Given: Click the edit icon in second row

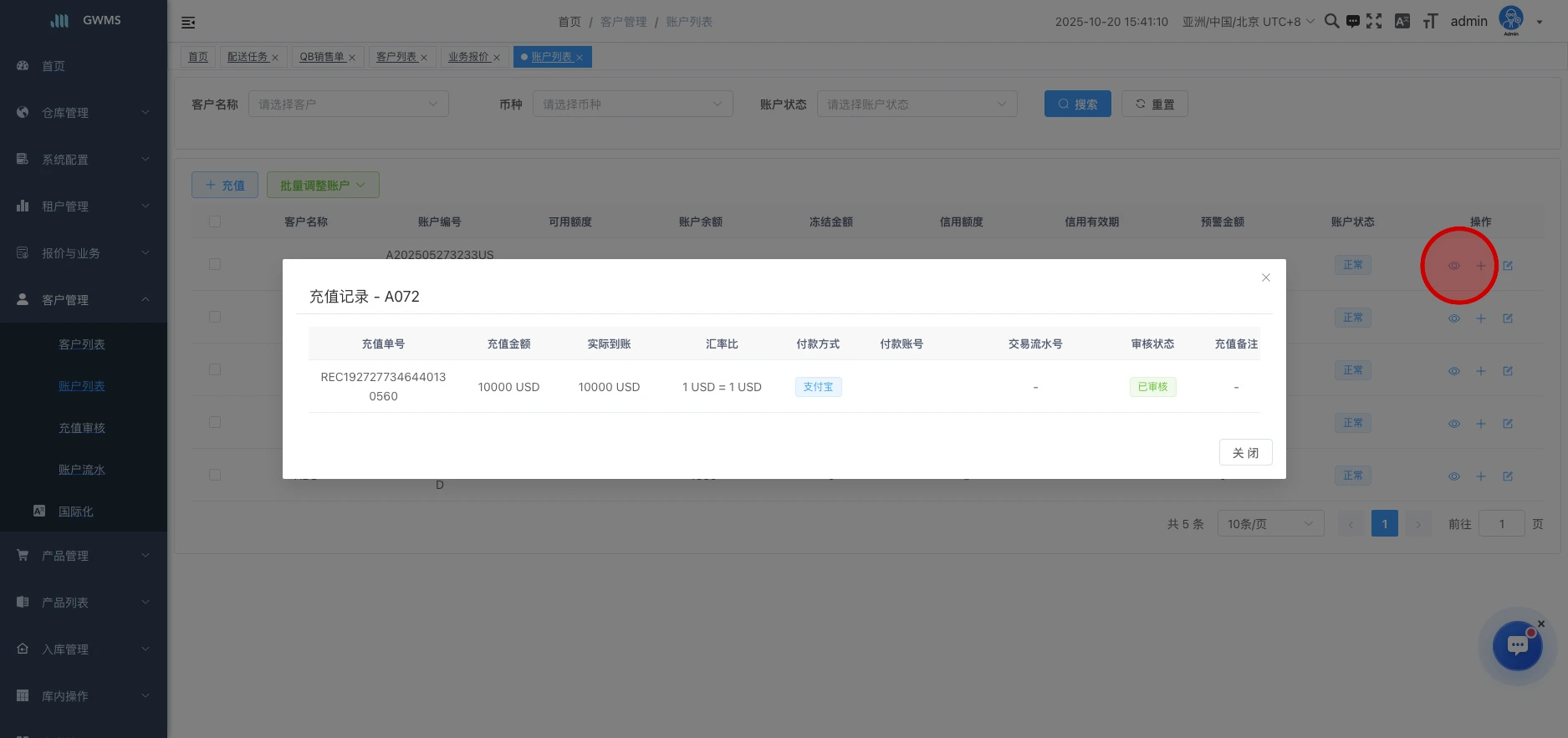Looking at the screenshot, I should pyautogui.click(x=1507, y=318).
